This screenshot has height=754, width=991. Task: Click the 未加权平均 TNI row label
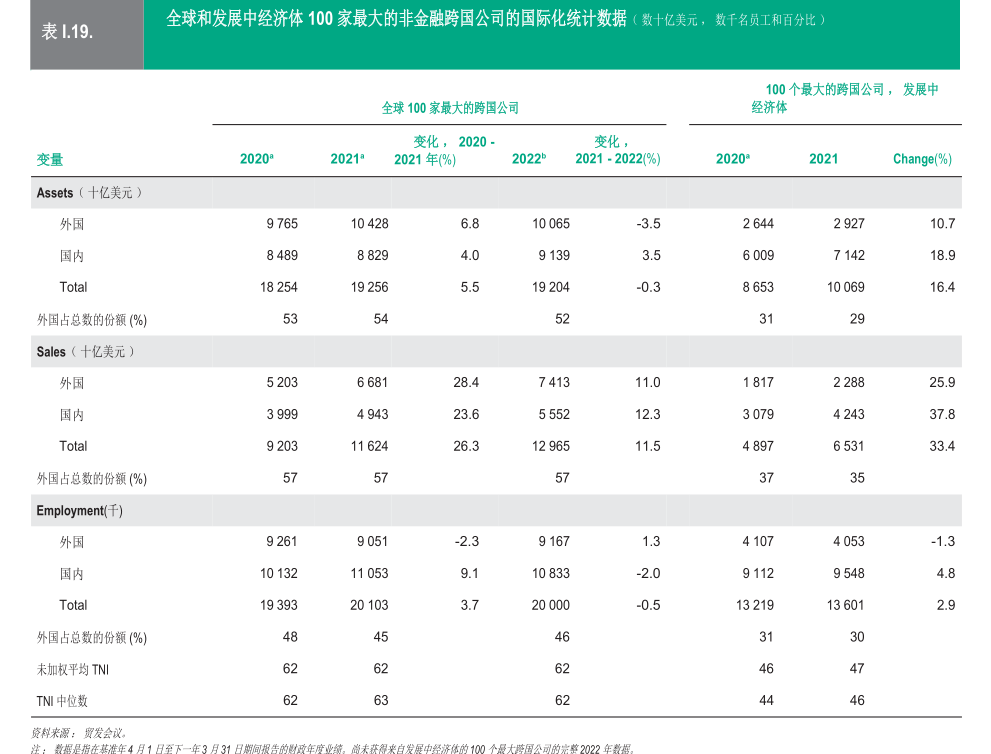click(72, 669)
